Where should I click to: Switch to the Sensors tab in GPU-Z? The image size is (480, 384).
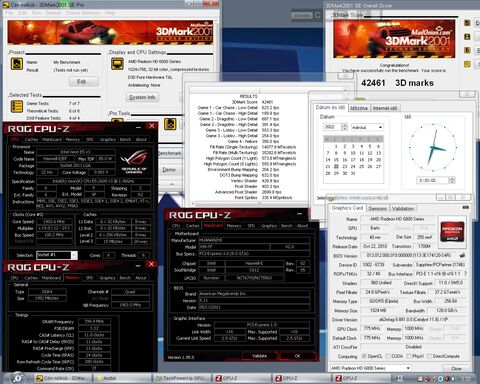click(x=377, y=209)
